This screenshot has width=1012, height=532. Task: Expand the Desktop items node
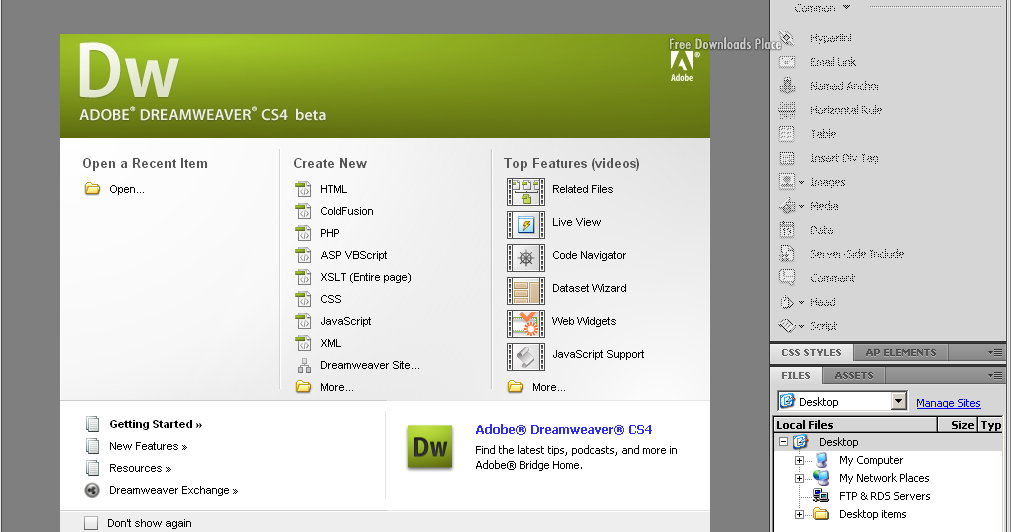(x=799, y=515)
